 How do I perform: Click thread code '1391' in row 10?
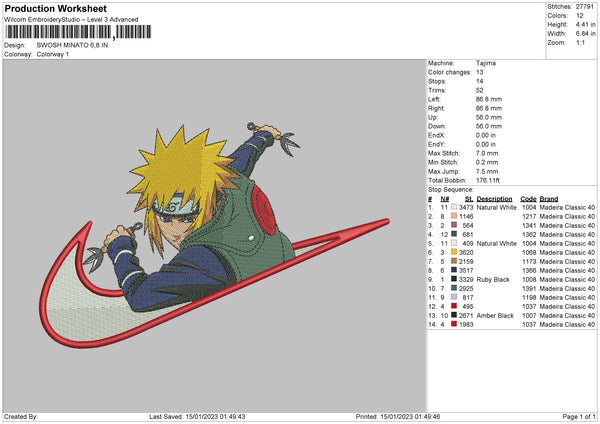(x=529, y=289)
